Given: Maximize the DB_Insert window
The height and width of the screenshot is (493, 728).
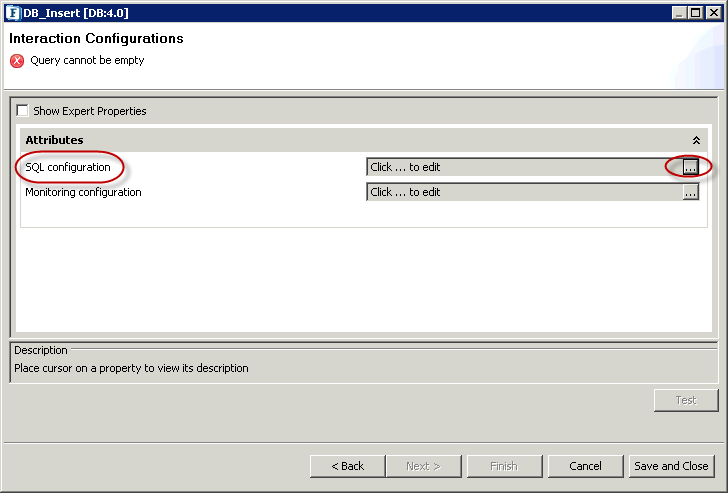Looking at the screenshot, I should click(x=696, y=12).
